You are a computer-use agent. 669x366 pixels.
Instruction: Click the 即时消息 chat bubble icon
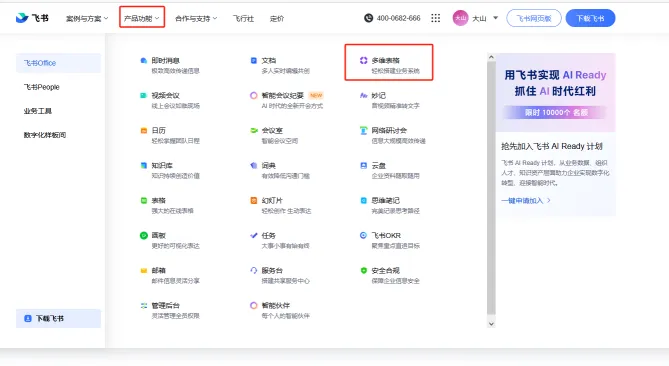point(144,61)
